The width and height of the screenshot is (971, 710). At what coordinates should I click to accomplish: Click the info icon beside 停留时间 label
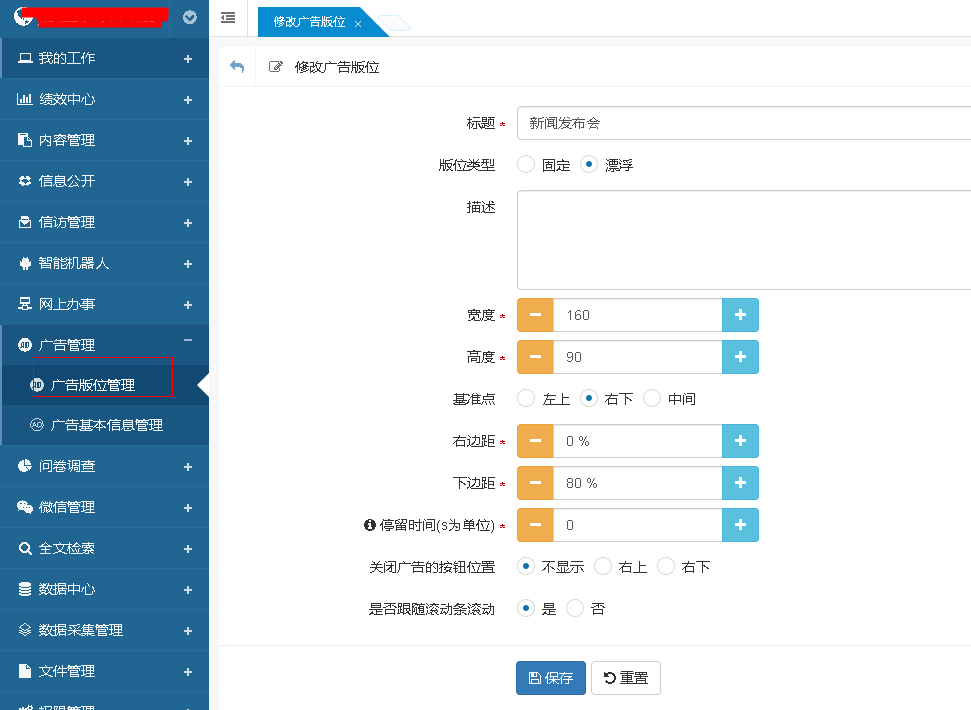(x=369, y=525)
